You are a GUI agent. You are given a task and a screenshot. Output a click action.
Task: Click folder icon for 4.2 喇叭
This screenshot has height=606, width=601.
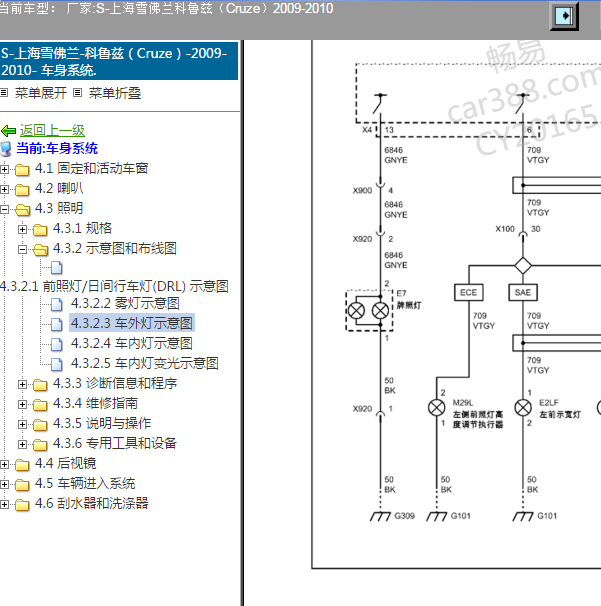[22, 189]
